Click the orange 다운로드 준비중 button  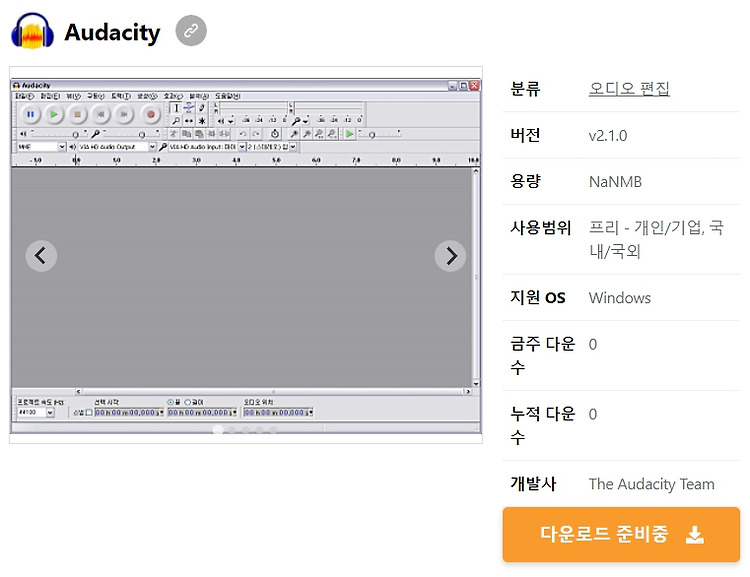[621, 534]
